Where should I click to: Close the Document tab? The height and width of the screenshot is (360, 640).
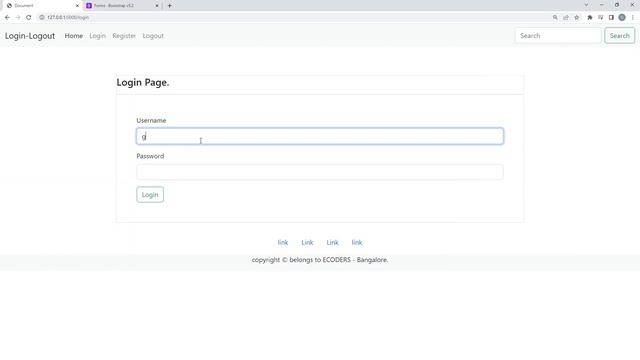[77, 6]
